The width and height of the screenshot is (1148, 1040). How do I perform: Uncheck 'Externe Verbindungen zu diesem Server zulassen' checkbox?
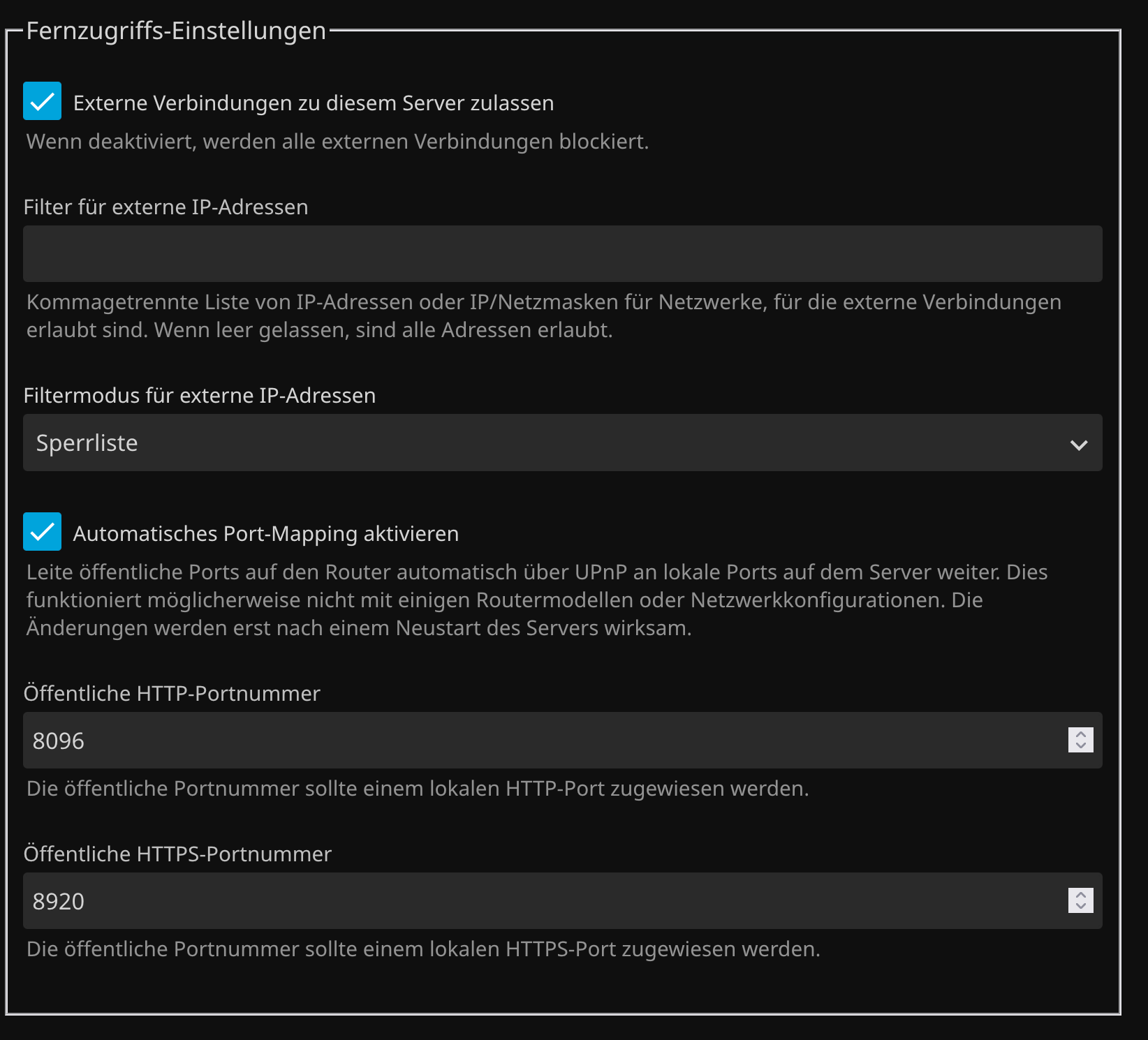tap(42, 101)
